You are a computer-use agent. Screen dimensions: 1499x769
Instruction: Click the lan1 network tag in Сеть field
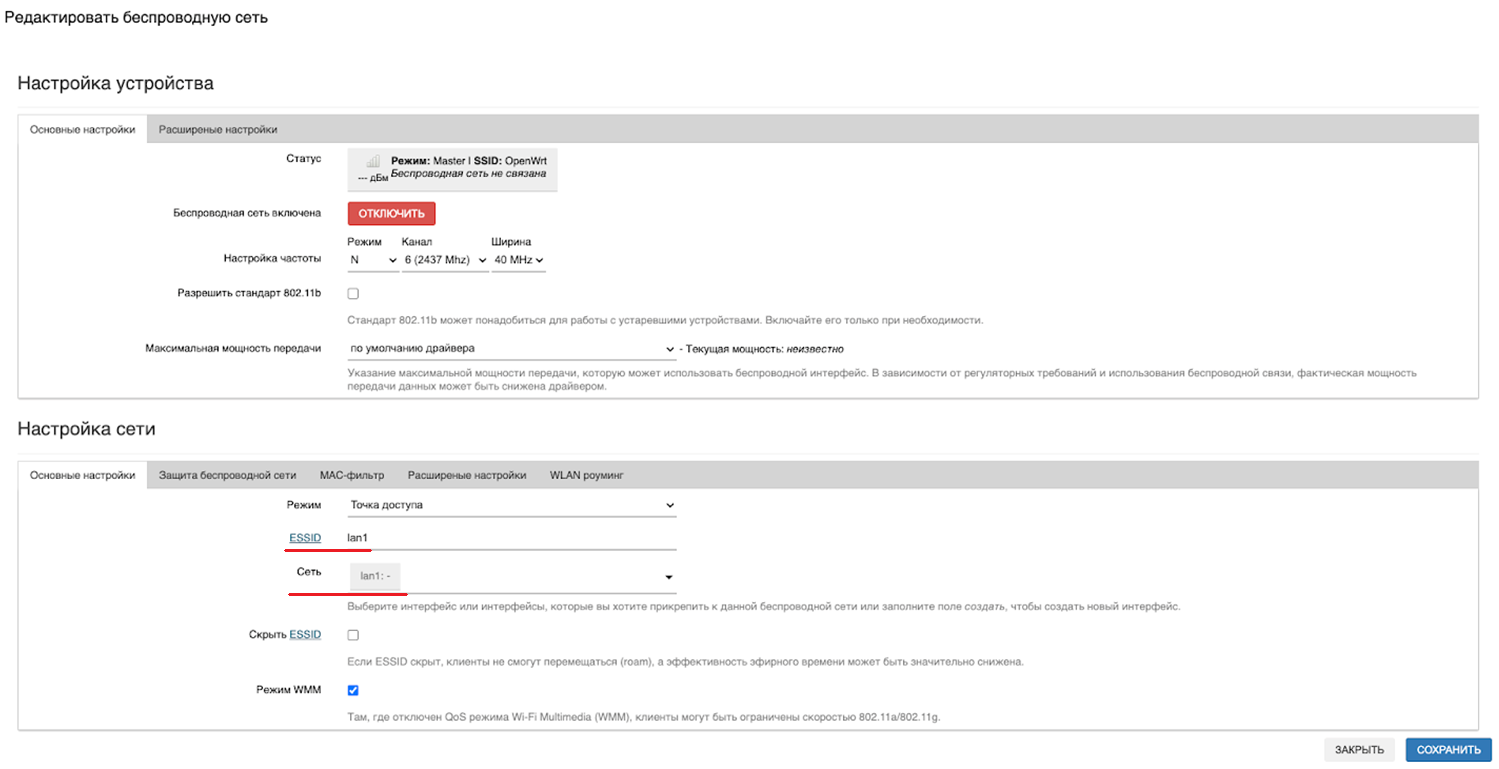375,577
